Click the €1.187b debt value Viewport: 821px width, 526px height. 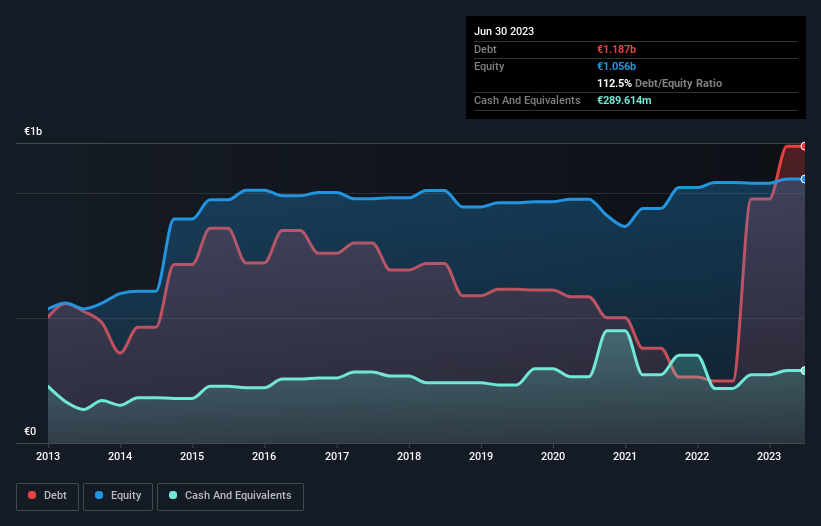point(616,49)
